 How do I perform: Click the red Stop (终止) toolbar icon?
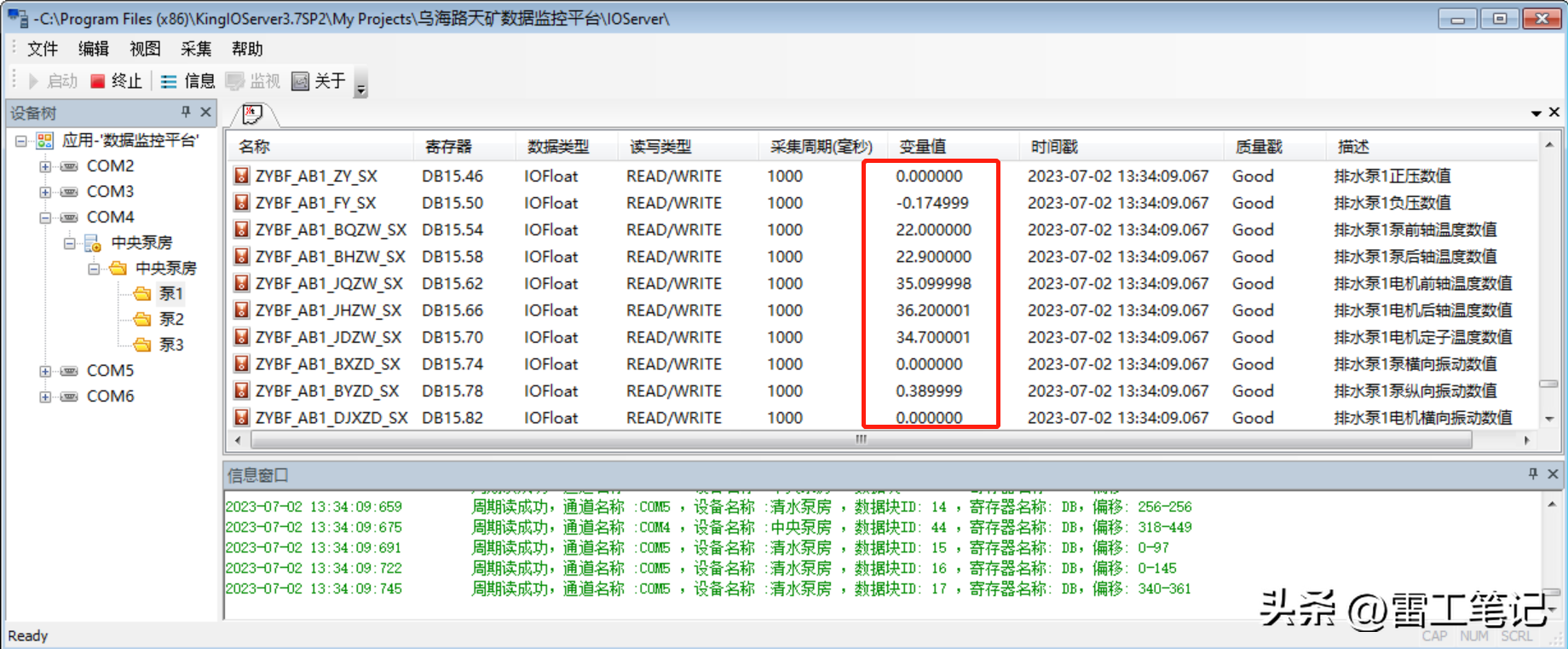pyautogui.click(x=98, y=81)
